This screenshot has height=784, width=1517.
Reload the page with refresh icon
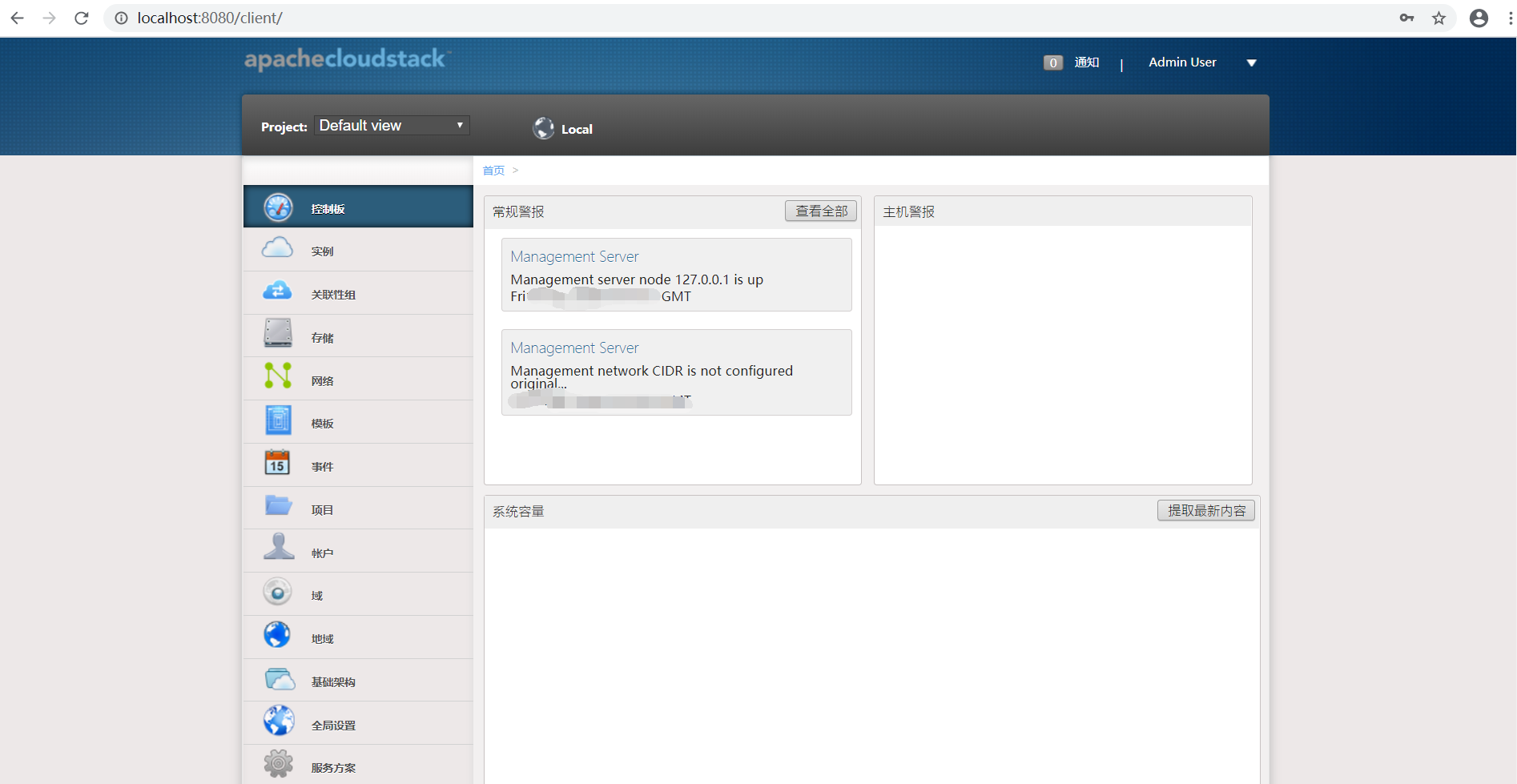click(x=82, y=18)
